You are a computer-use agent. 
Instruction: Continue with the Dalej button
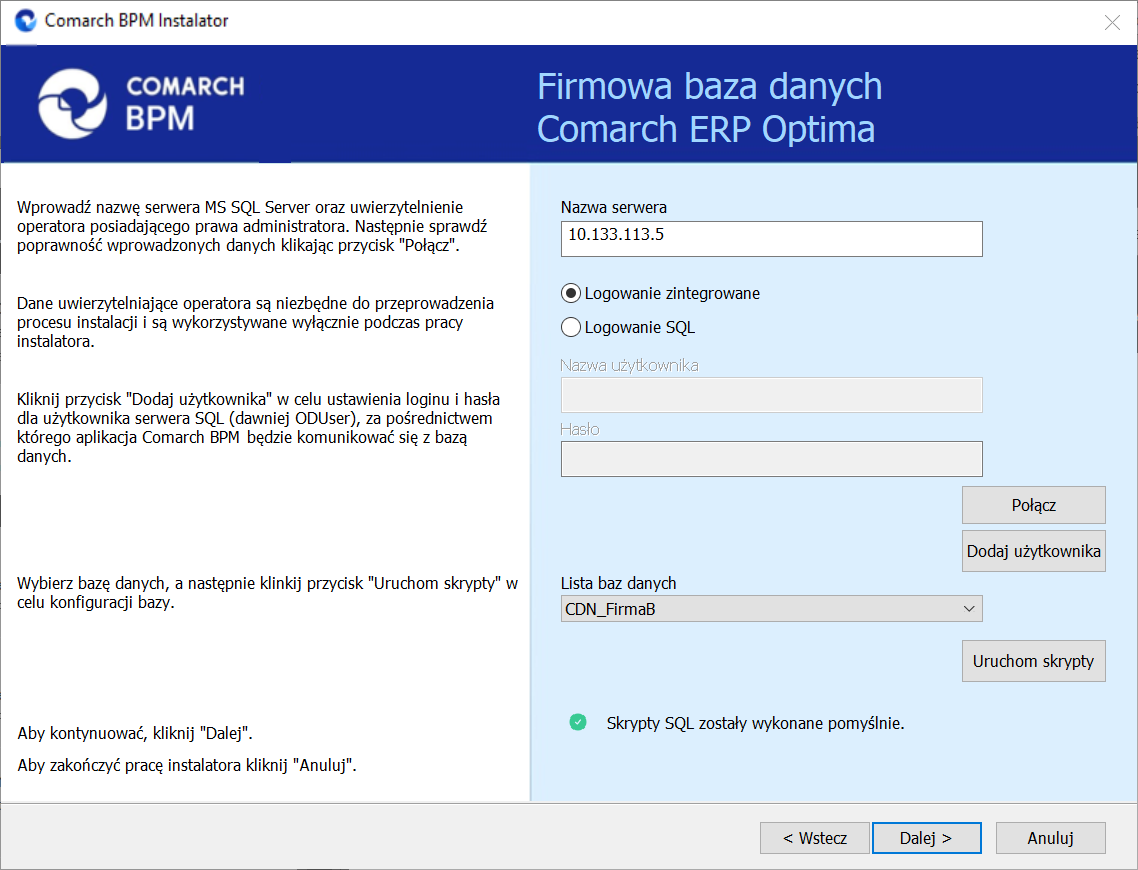pos(926,838)
